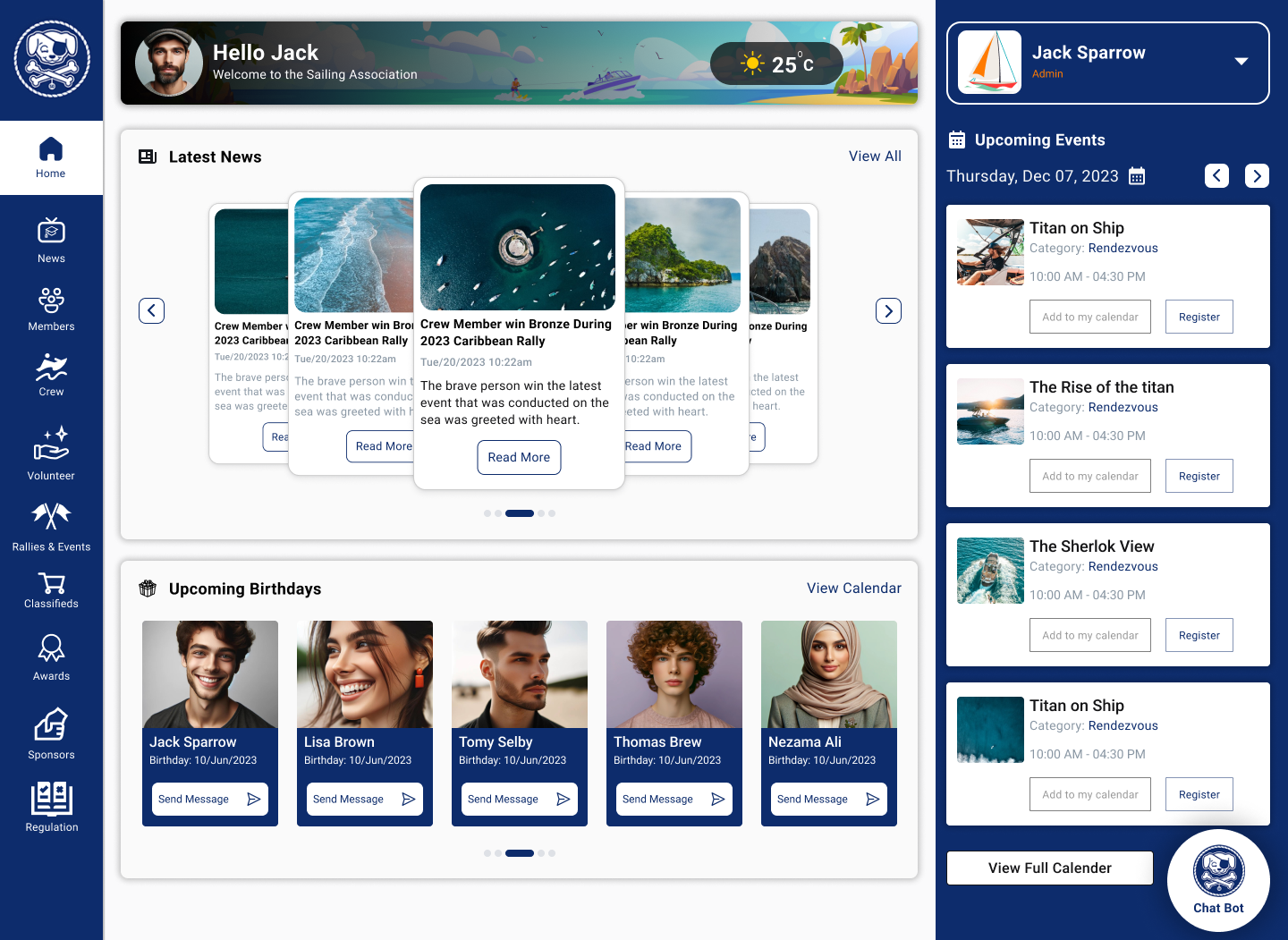Send Message to Lisa Brown

[365, 800]
